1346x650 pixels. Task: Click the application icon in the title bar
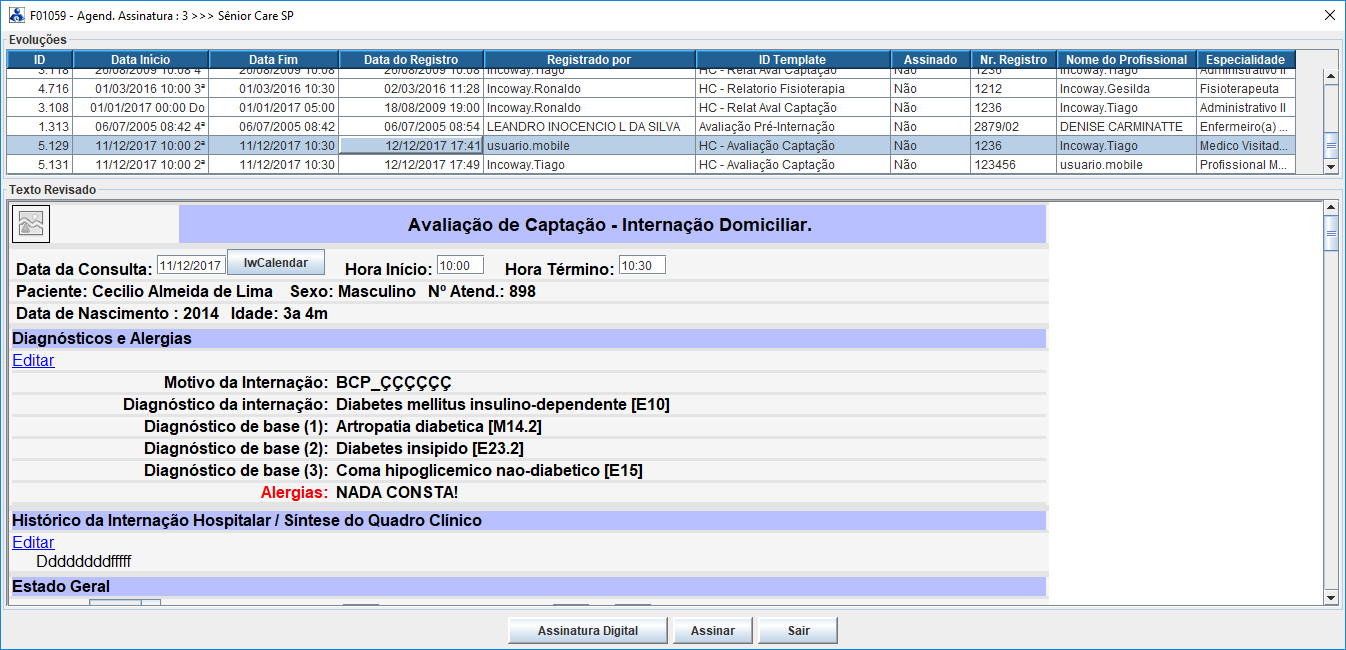pyautogui.click(x=16, y=16)
